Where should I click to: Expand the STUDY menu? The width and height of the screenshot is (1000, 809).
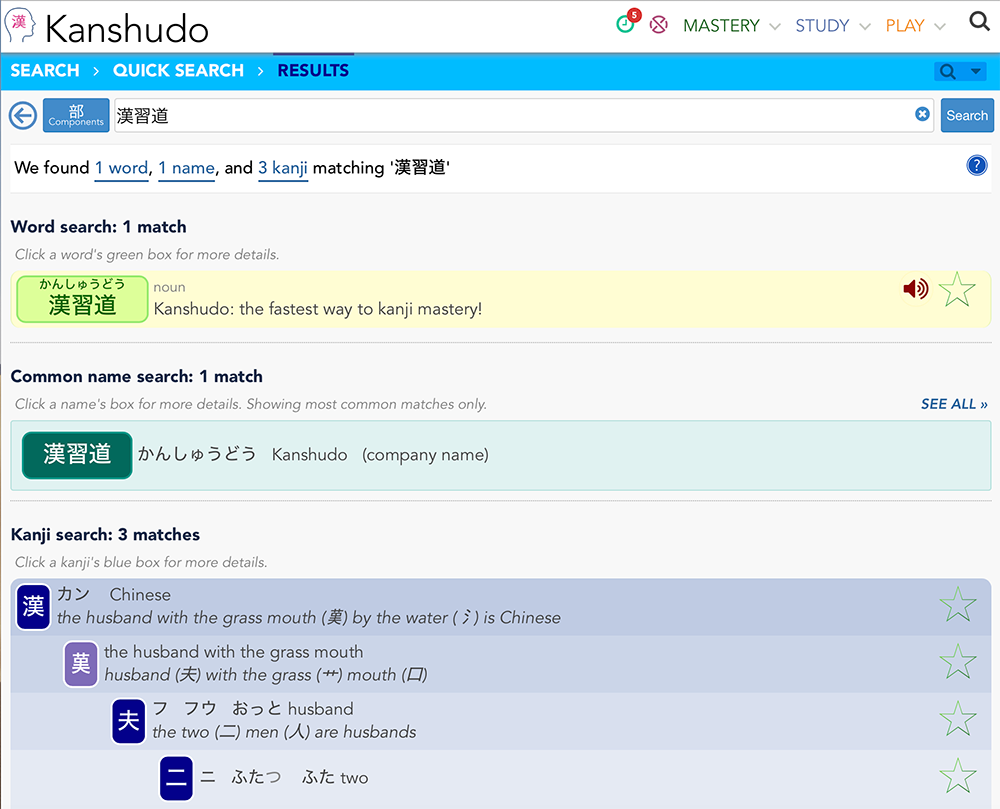point(832,26)
